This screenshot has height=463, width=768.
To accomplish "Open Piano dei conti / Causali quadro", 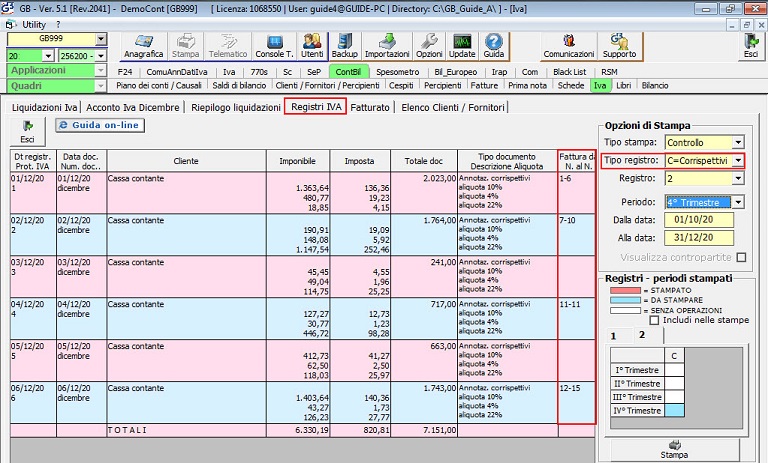I will [159, 86].
